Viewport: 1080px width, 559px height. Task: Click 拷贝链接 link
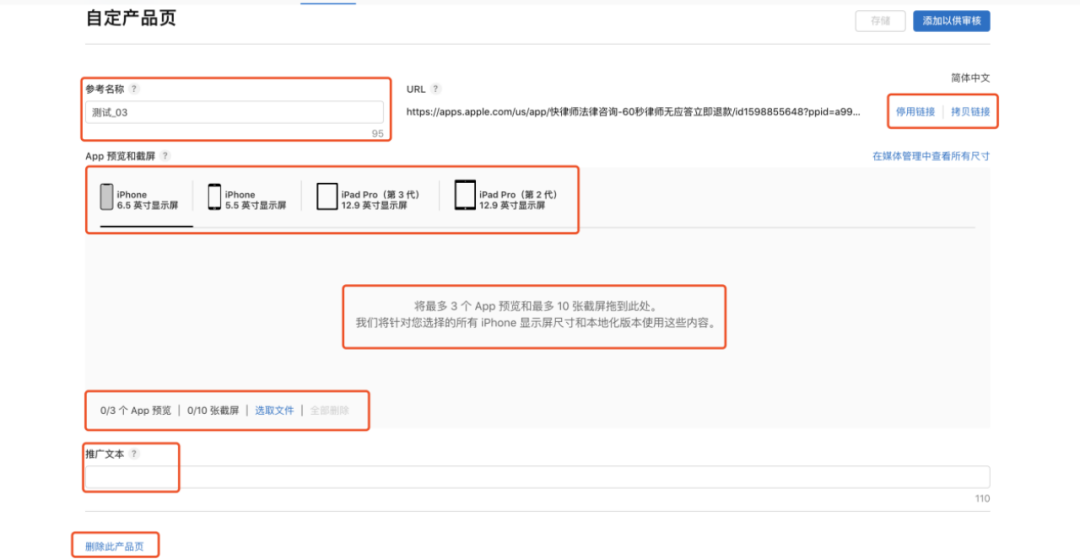pyautogui.click(x=970, y=112)
